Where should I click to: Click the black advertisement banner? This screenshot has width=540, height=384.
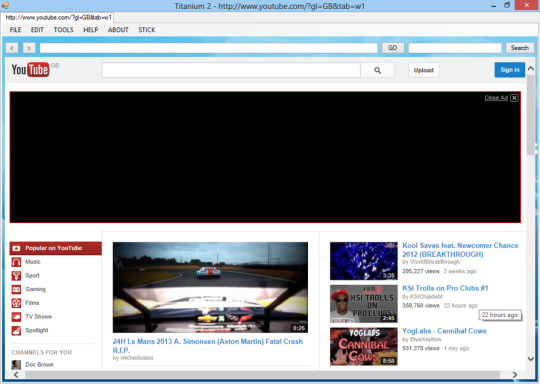[265, 157]
